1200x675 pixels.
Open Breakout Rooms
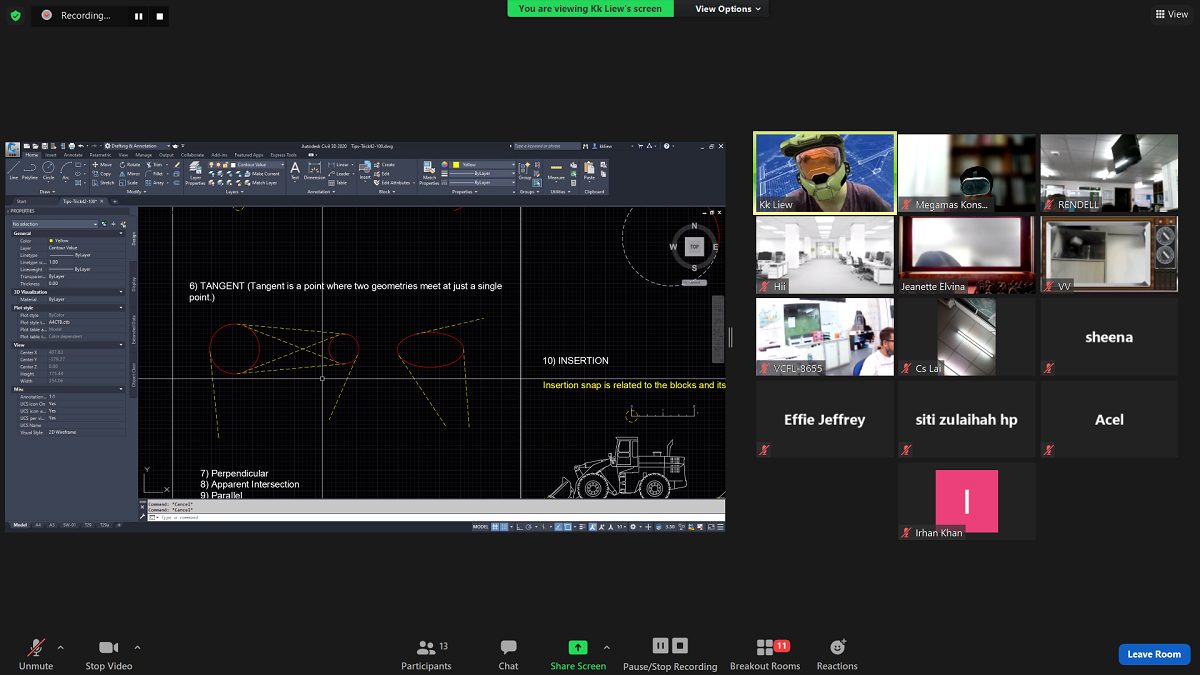pyautogui.click(x=765, y=655)
